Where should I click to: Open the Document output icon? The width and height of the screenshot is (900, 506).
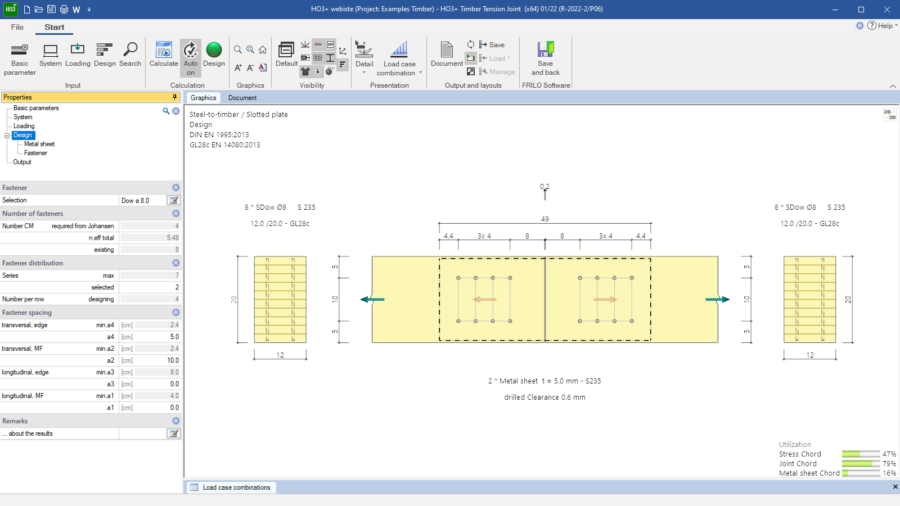click(x=447, y=54)
